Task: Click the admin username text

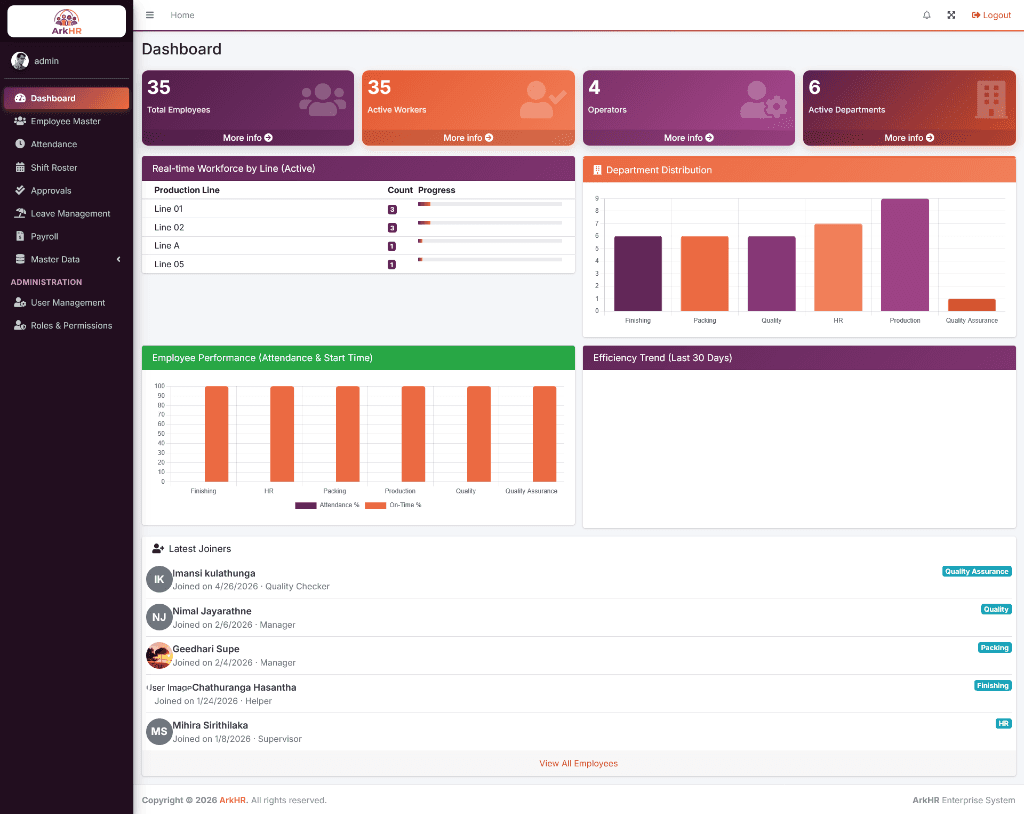Action: pyautogui.click(x=46, y=61)
